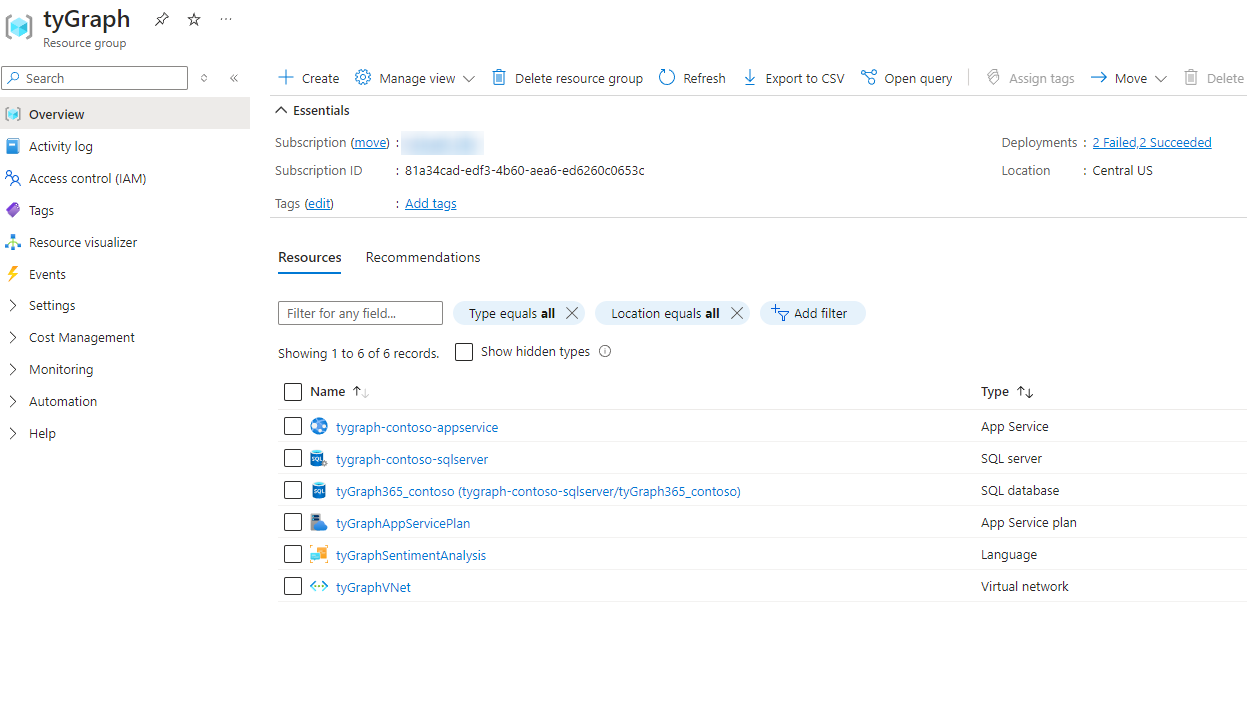The height and width of the screenshot is (715, 1247).
Task: Click the Subscription move link
Action: coord(370,143)
